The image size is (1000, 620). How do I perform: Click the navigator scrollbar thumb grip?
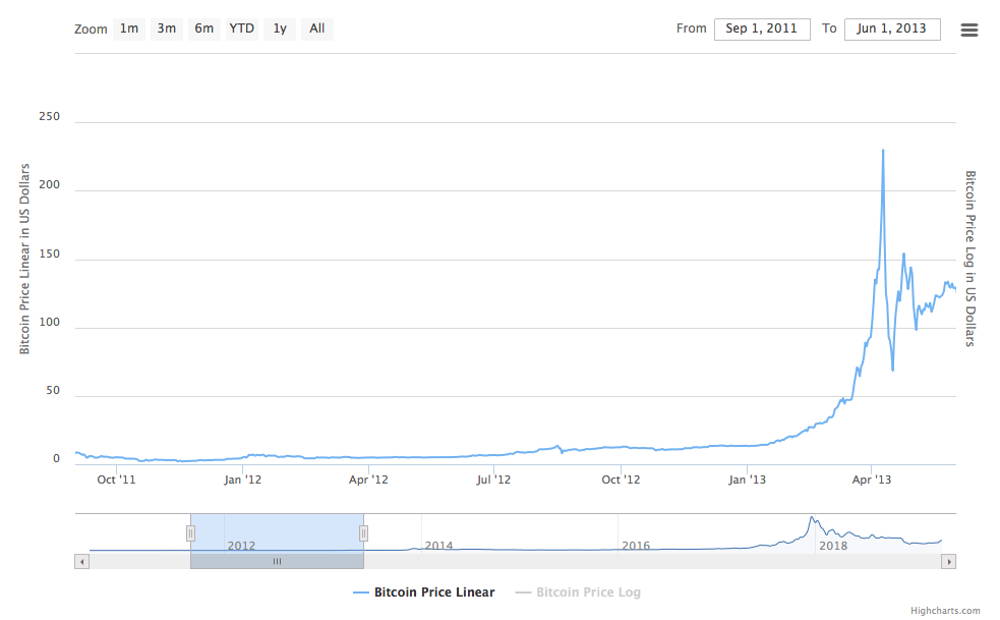pos(277,562)
